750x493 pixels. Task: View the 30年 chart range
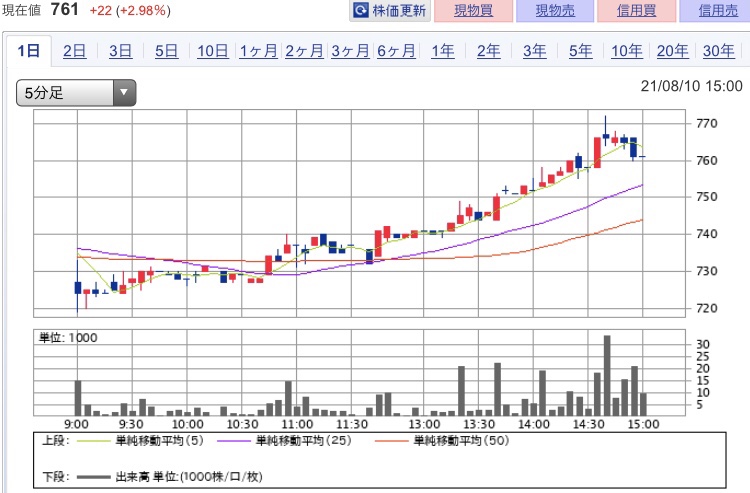(x=718, y=50)
